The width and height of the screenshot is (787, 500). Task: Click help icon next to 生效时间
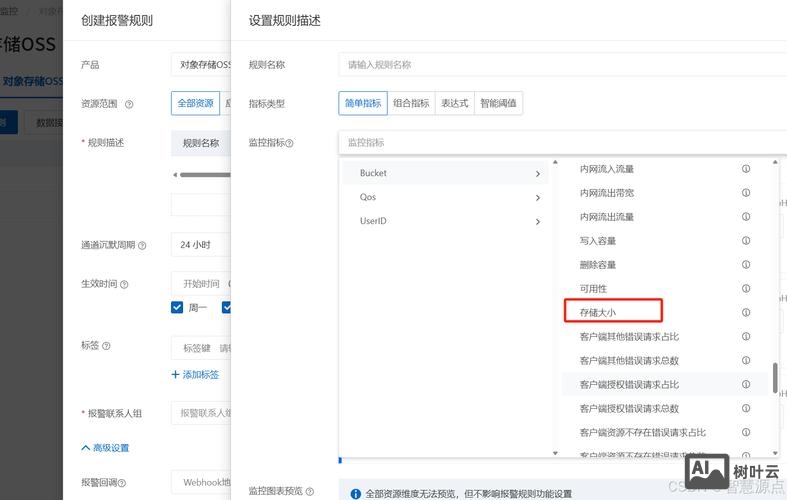(124, 284)
